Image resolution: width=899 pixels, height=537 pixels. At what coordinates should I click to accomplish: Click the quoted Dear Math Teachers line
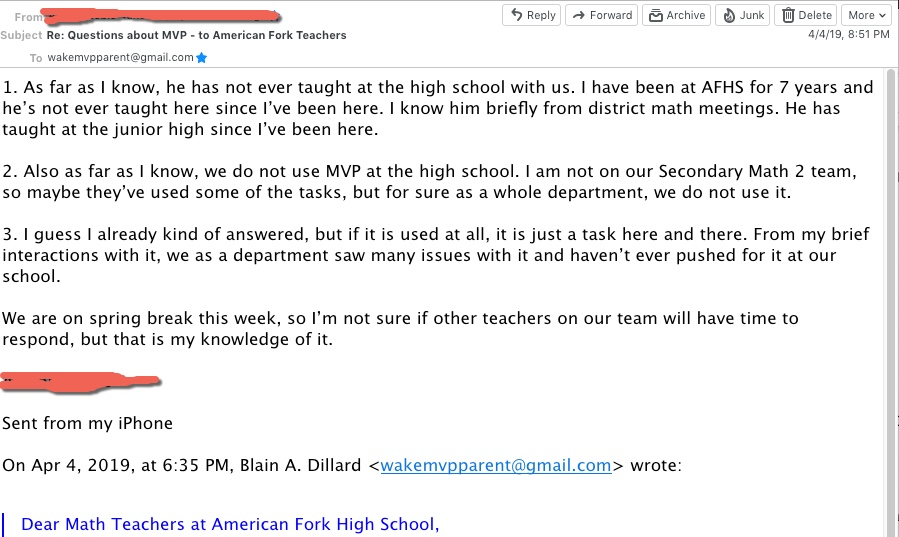point(230,524)
